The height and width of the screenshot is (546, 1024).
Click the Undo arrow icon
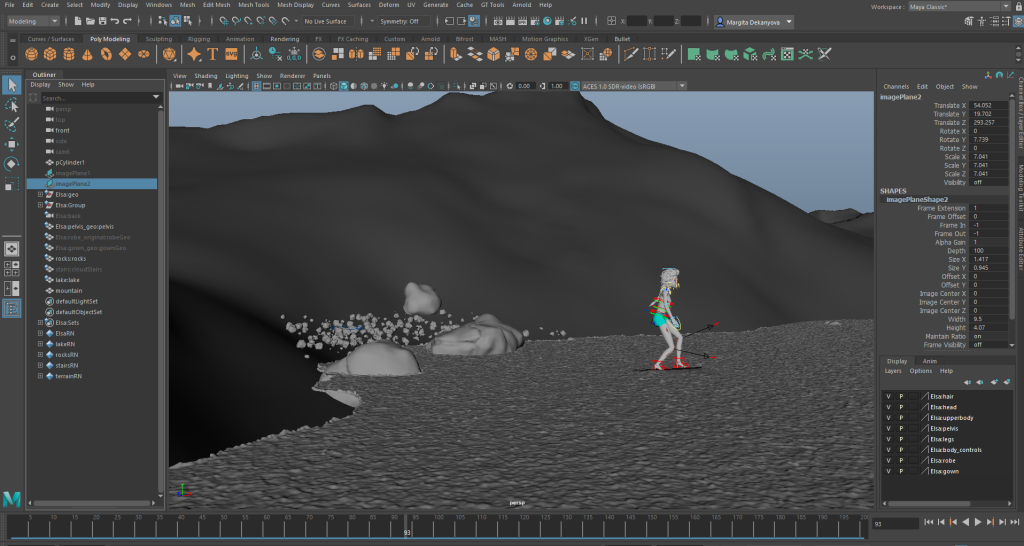pyautogui.click(x=115, y=21)
